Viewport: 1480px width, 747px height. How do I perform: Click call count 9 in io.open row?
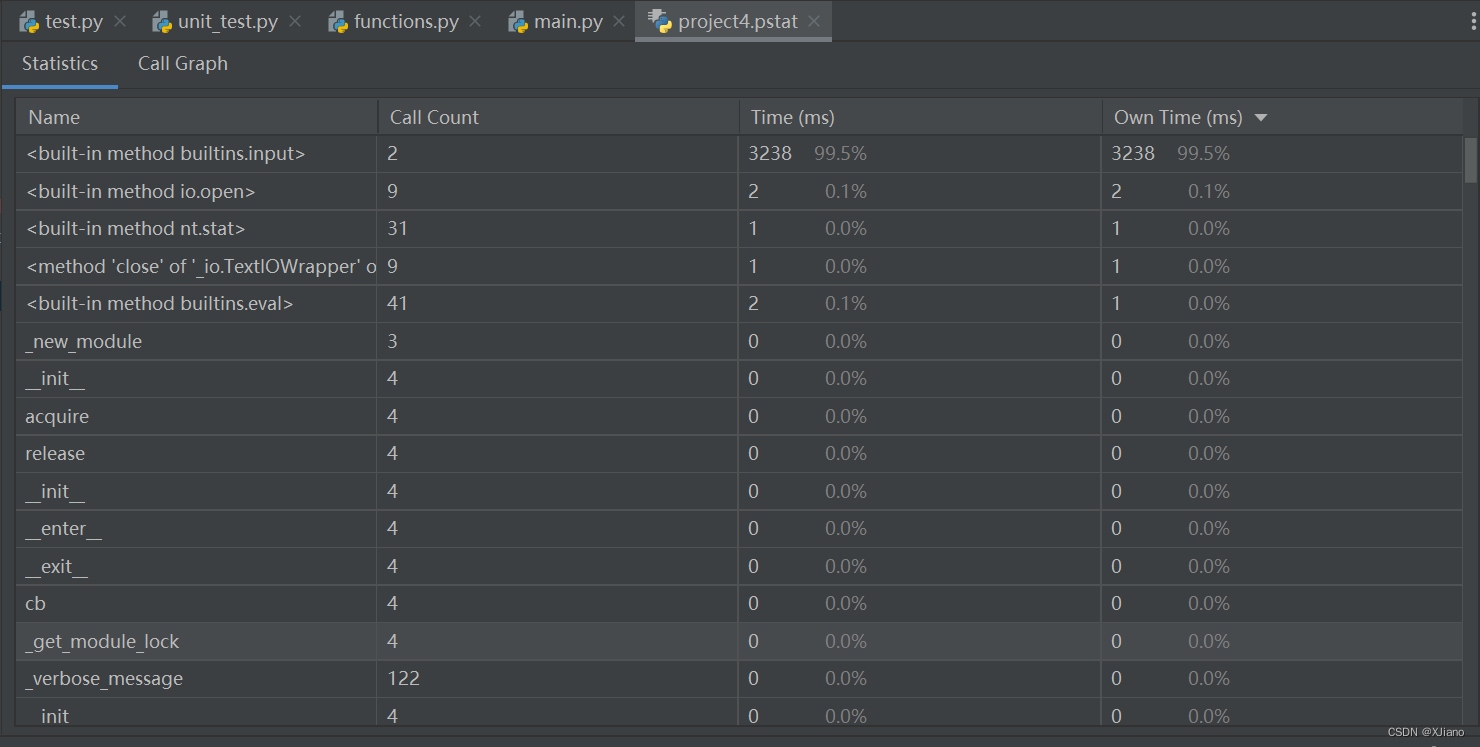[393, 191]
